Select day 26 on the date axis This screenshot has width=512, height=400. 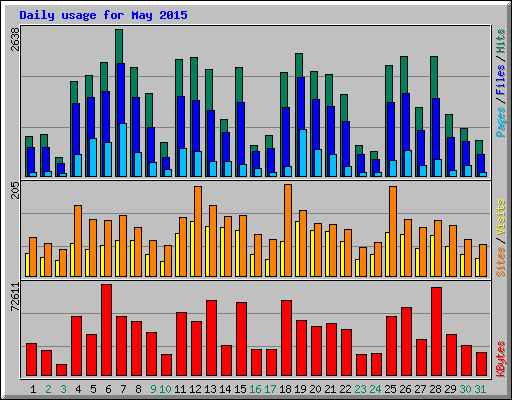click(405, 389)
